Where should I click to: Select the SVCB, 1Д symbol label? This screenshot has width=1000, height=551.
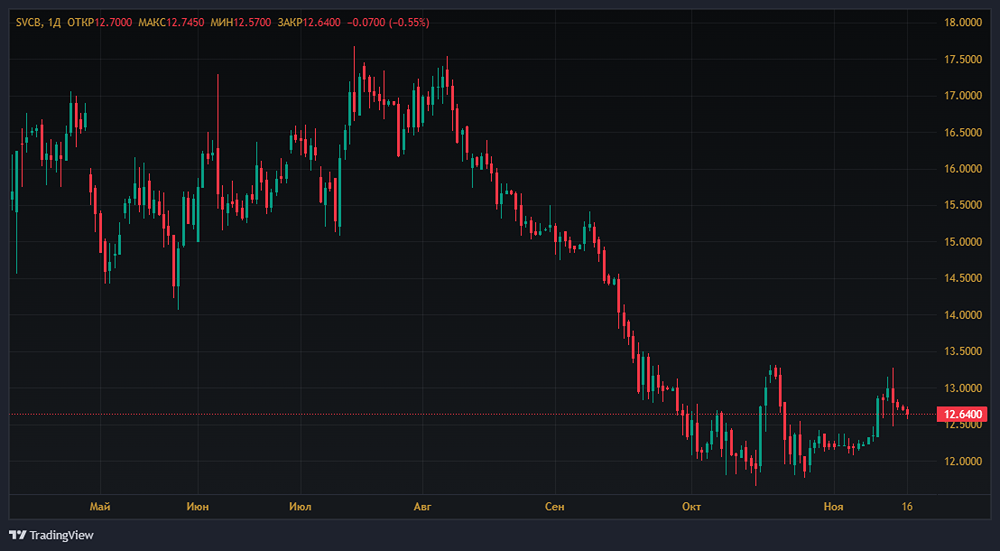coord(39,22)
